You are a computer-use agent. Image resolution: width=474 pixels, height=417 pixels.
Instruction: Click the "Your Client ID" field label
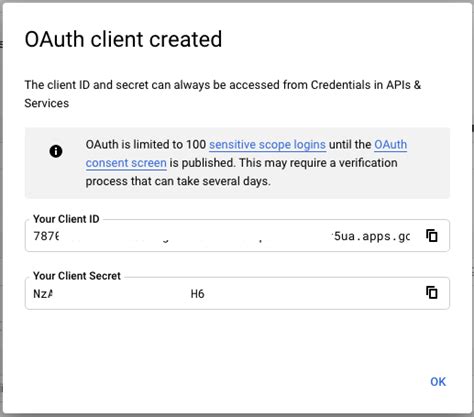(66, 219)
